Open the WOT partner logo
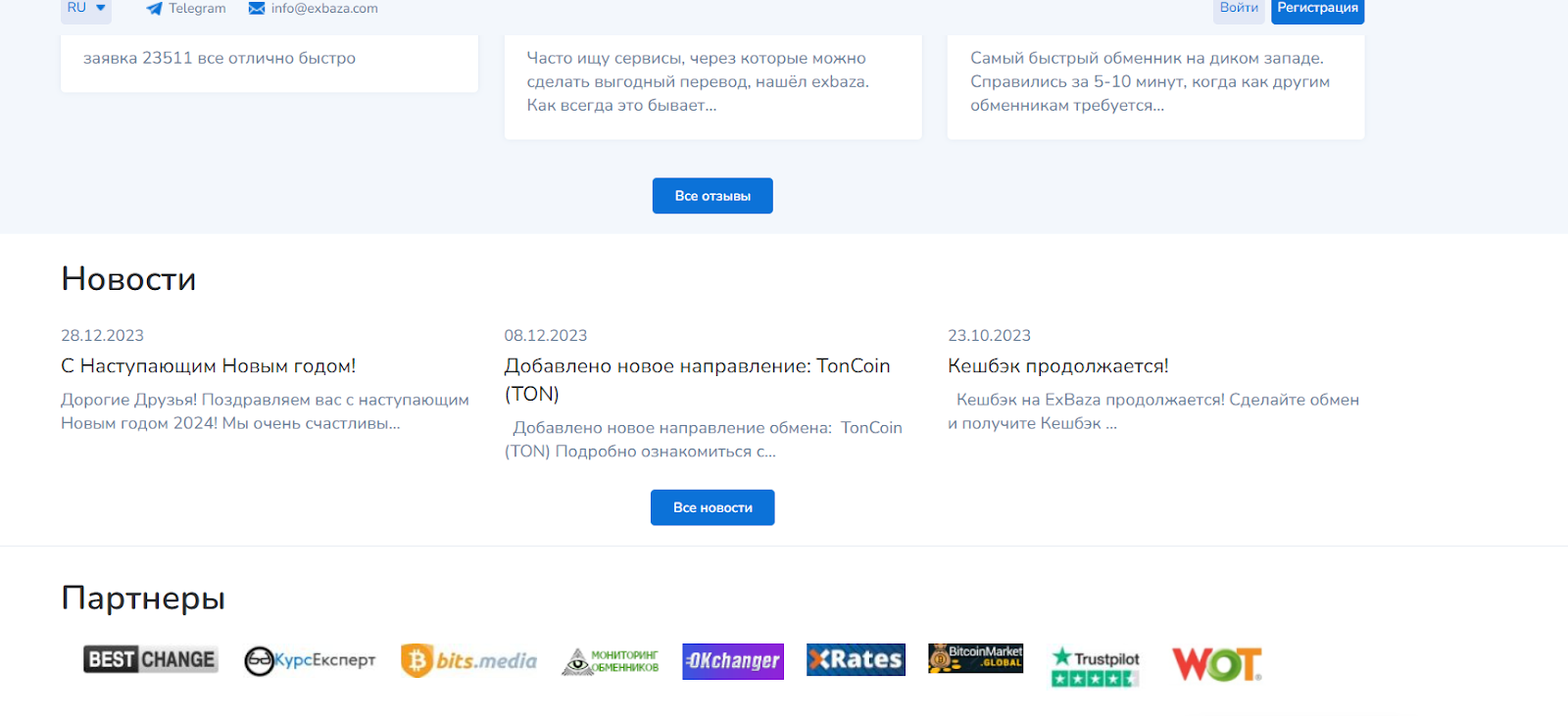Image resolution: width=1568 pixels, height=716 pixels. pyautogui.click(x=1217, y=664)
